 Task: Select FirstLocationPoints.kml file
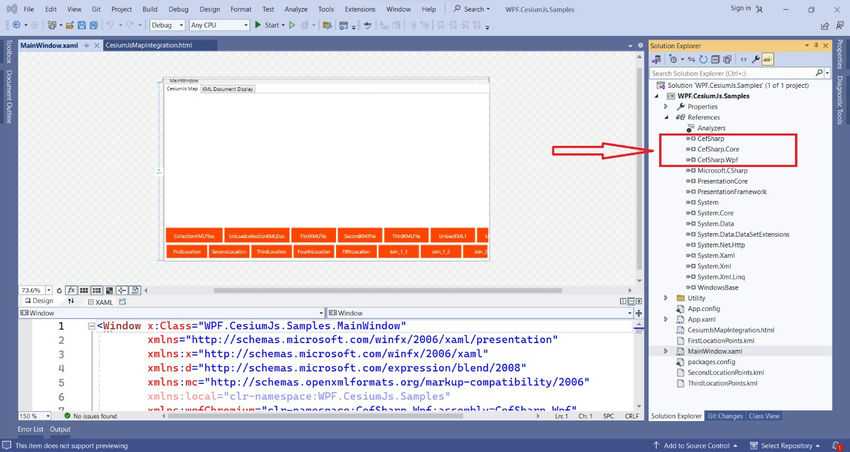click(720, 341)
